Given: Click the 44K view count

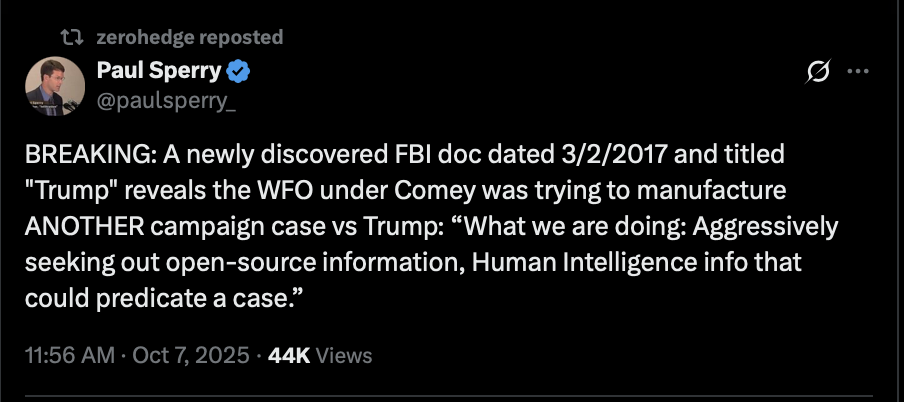Looking at the screenshot, I should (x=289, y=355).
